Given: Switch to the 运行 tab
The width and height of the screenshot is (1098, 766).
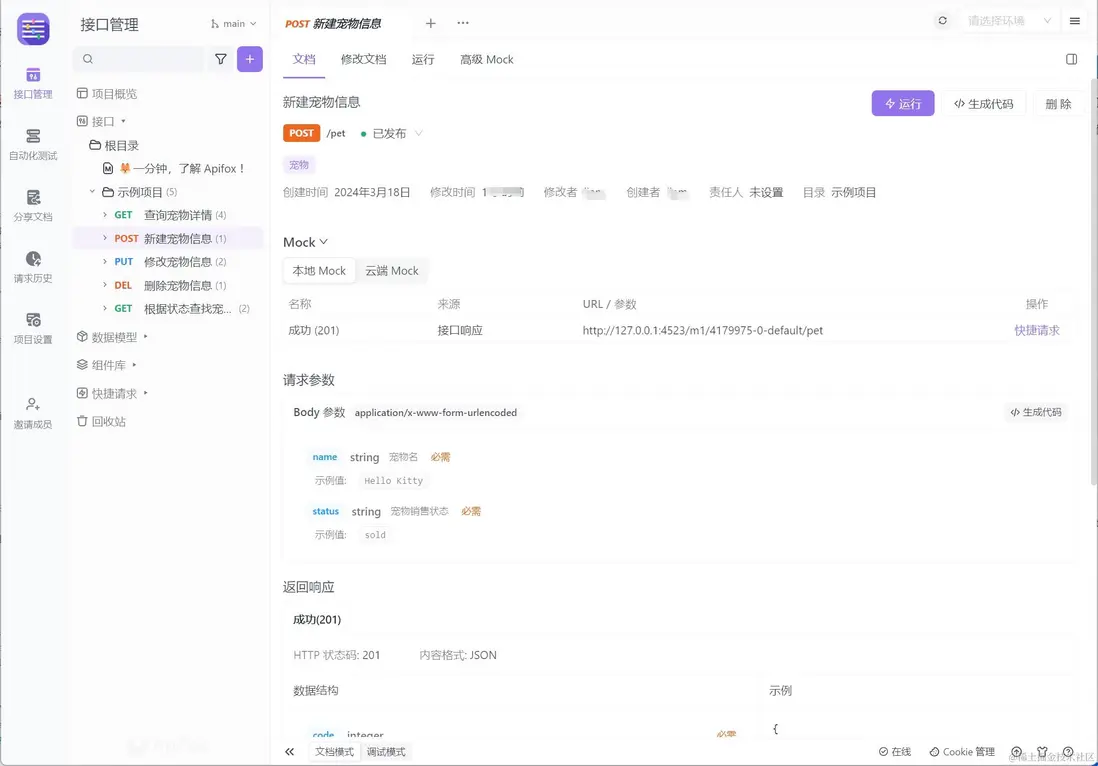Looking at the screenshot, I should [423, 60].
